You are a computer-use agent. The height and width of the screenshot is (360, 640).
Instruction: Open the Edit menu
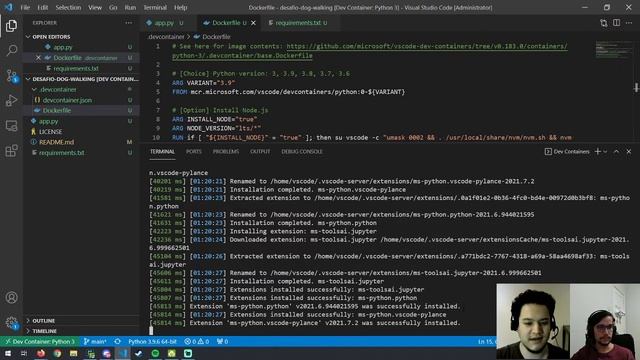(43, 7)
